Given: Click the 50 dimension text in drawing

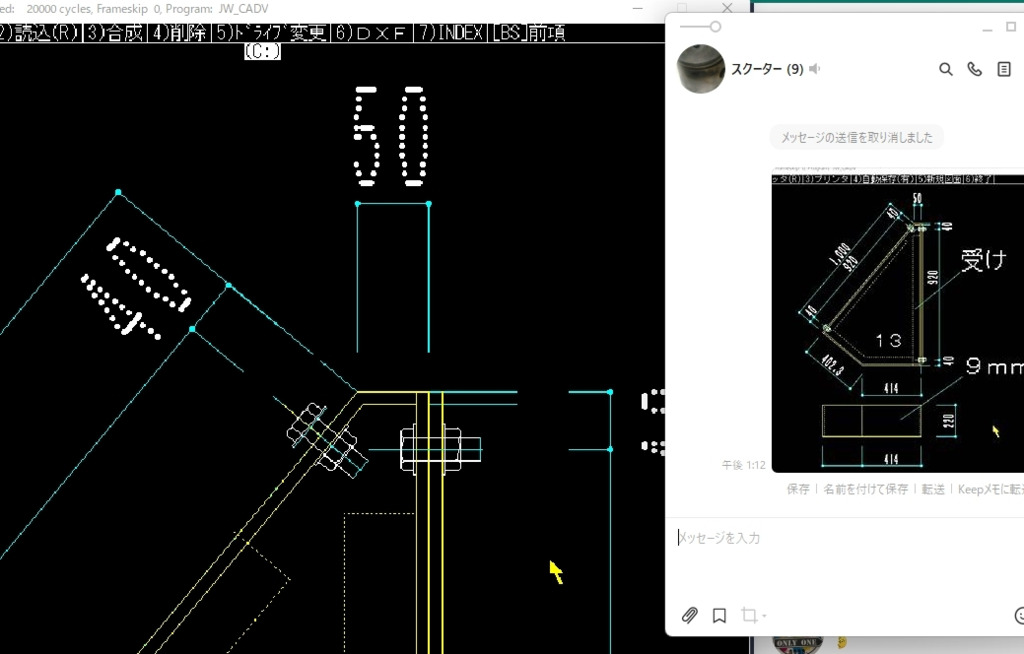Looking at the screenshot, I should (392, 136).
